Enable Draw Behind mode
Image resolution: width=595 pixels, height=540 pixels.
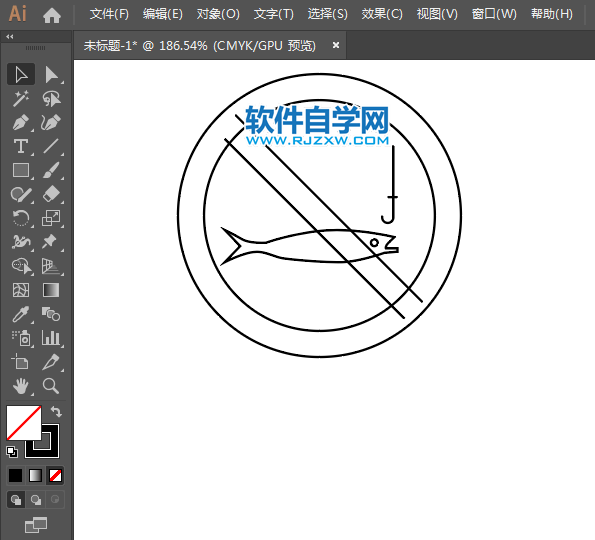click(x=36, y=500)
